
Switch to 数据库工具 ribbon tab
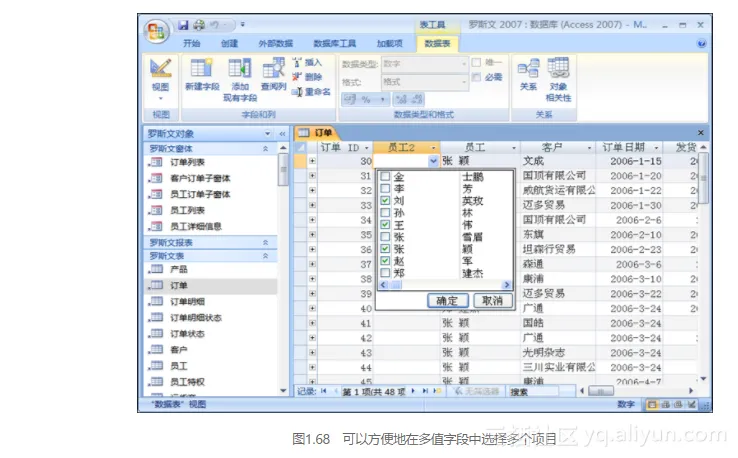pos(335,43)
